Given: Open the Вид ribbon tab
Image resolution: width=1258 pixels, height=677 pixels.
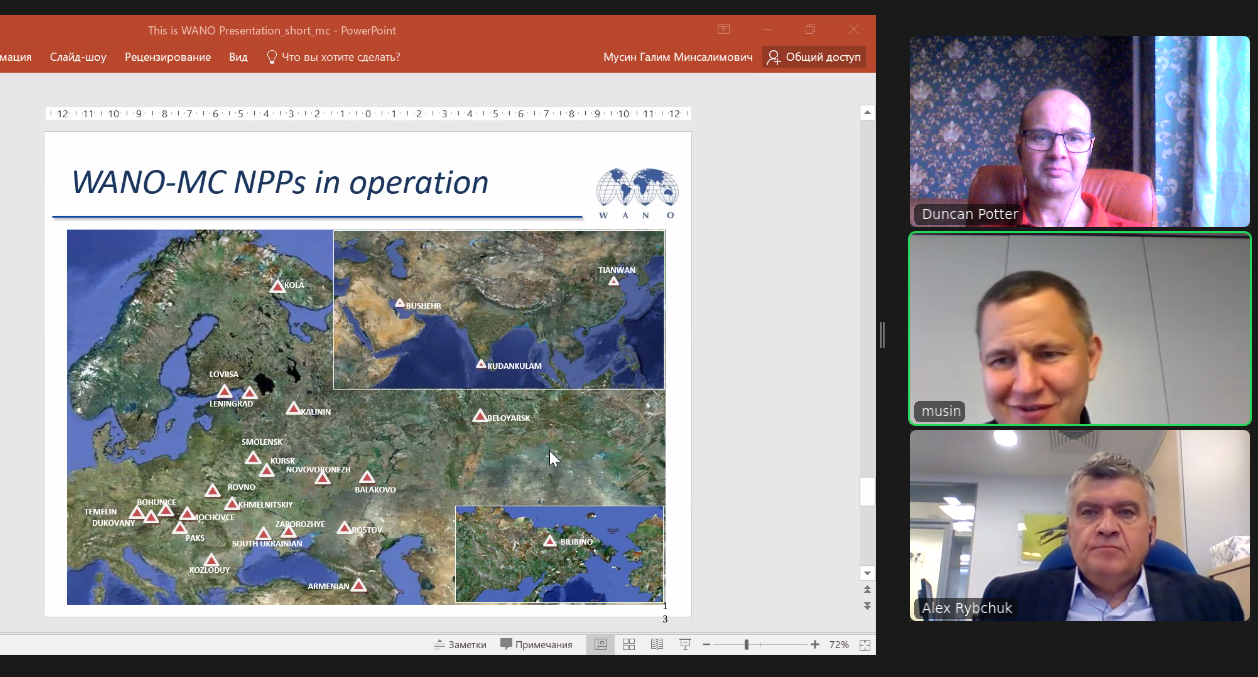Looking at the screenshot, I should click(238, 57).
